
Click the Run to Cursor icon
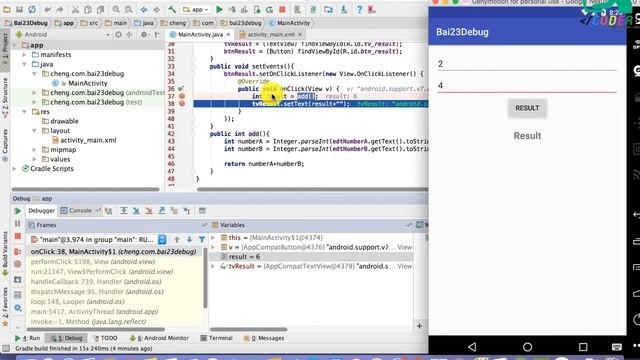tap(187, 211)
